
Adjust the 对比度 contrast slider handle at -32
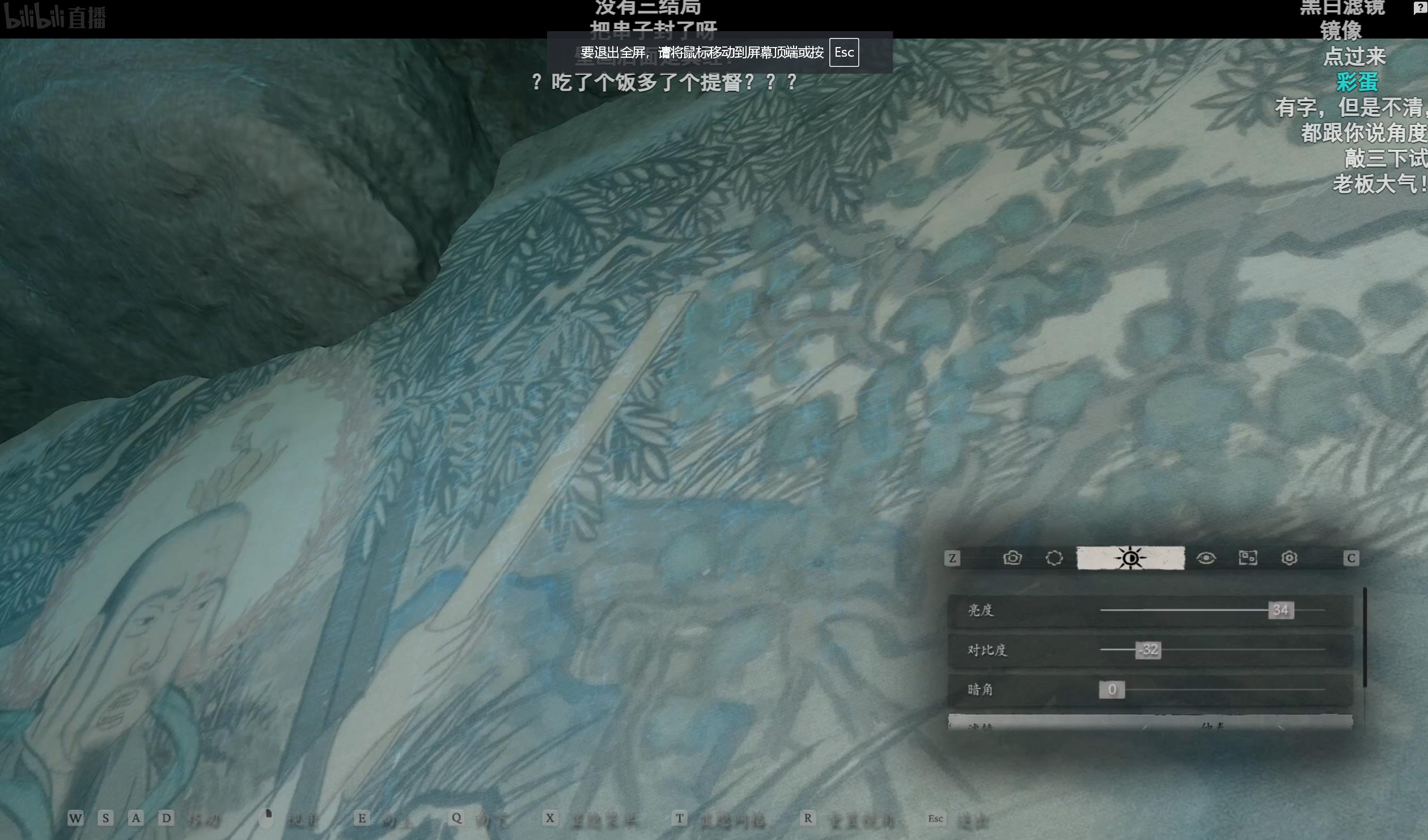(1149, 650)
